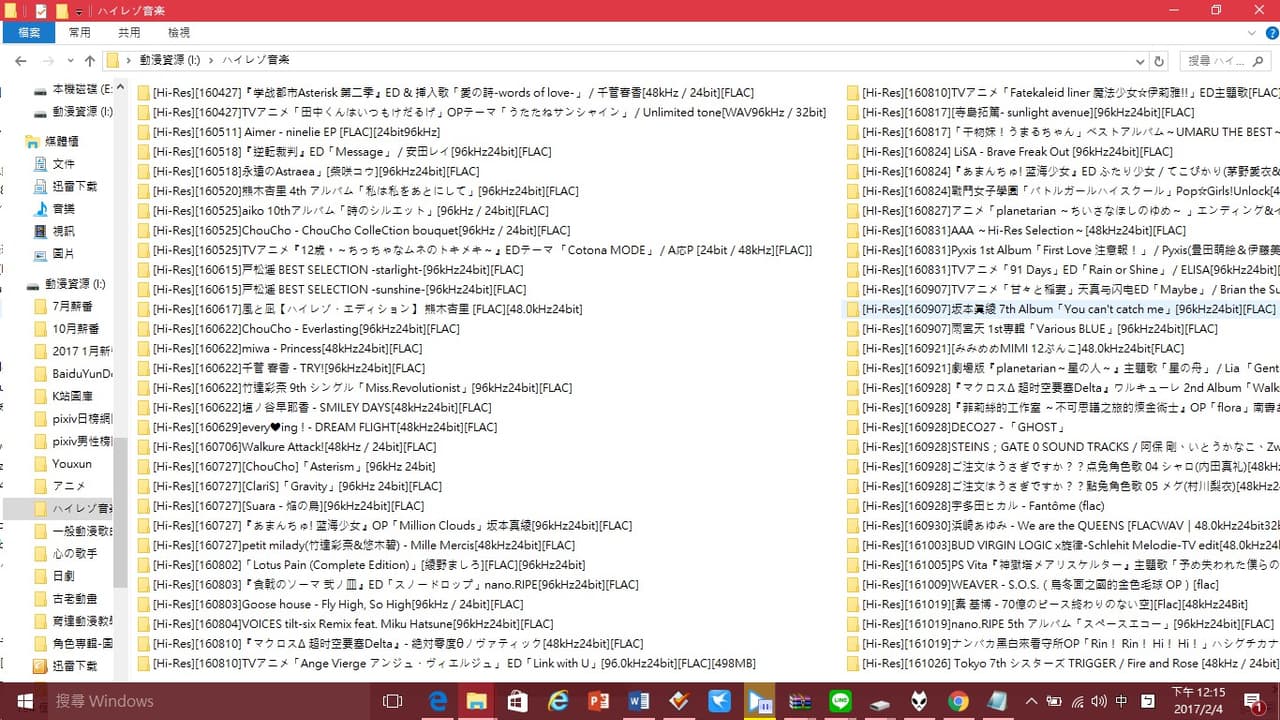Viewport: 1280px width, 720px height.
Task: Switch to the 共用 ribbon tab
Action: 129,33
